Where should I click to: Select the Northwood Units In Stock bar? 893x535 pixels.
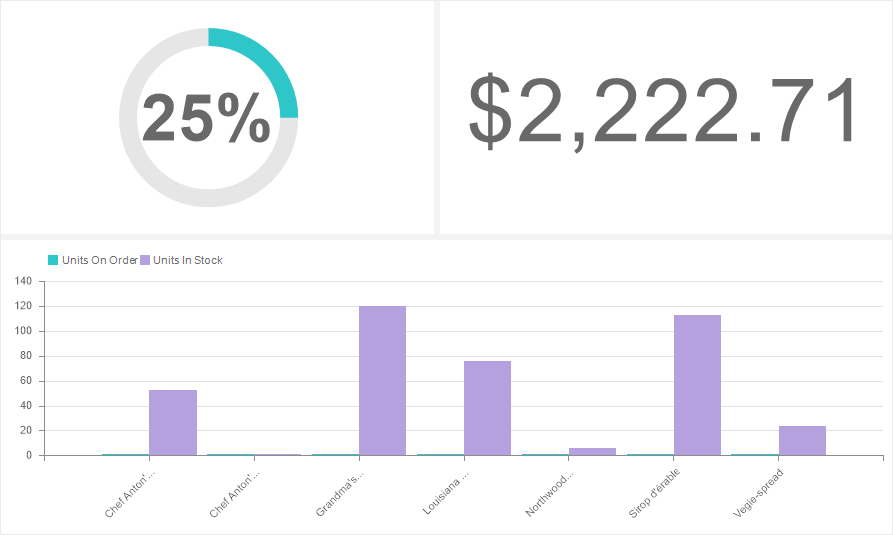pos(592,452)
